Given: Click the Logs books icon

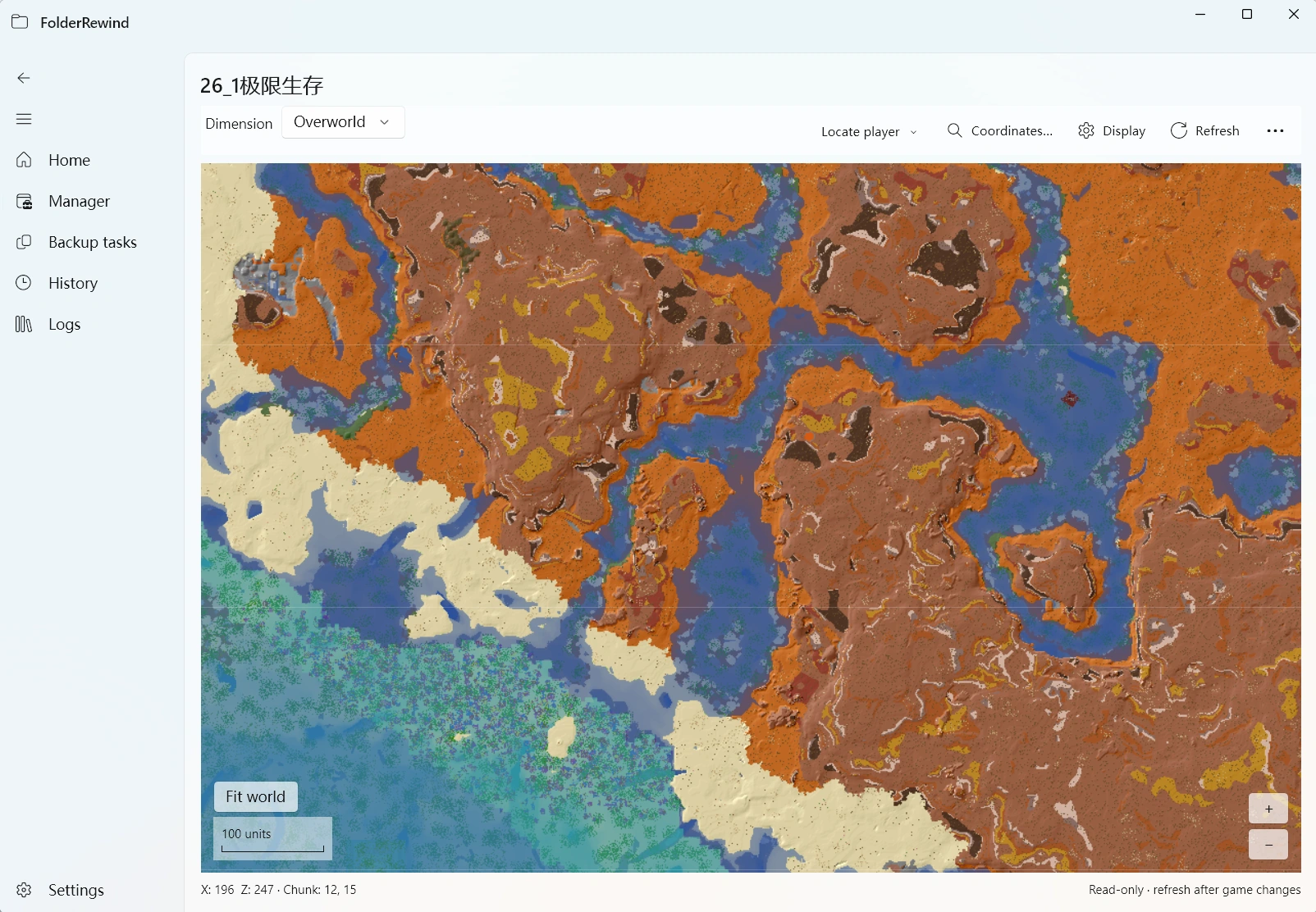Looking at the screenshot, I should [x=24, y=324].
